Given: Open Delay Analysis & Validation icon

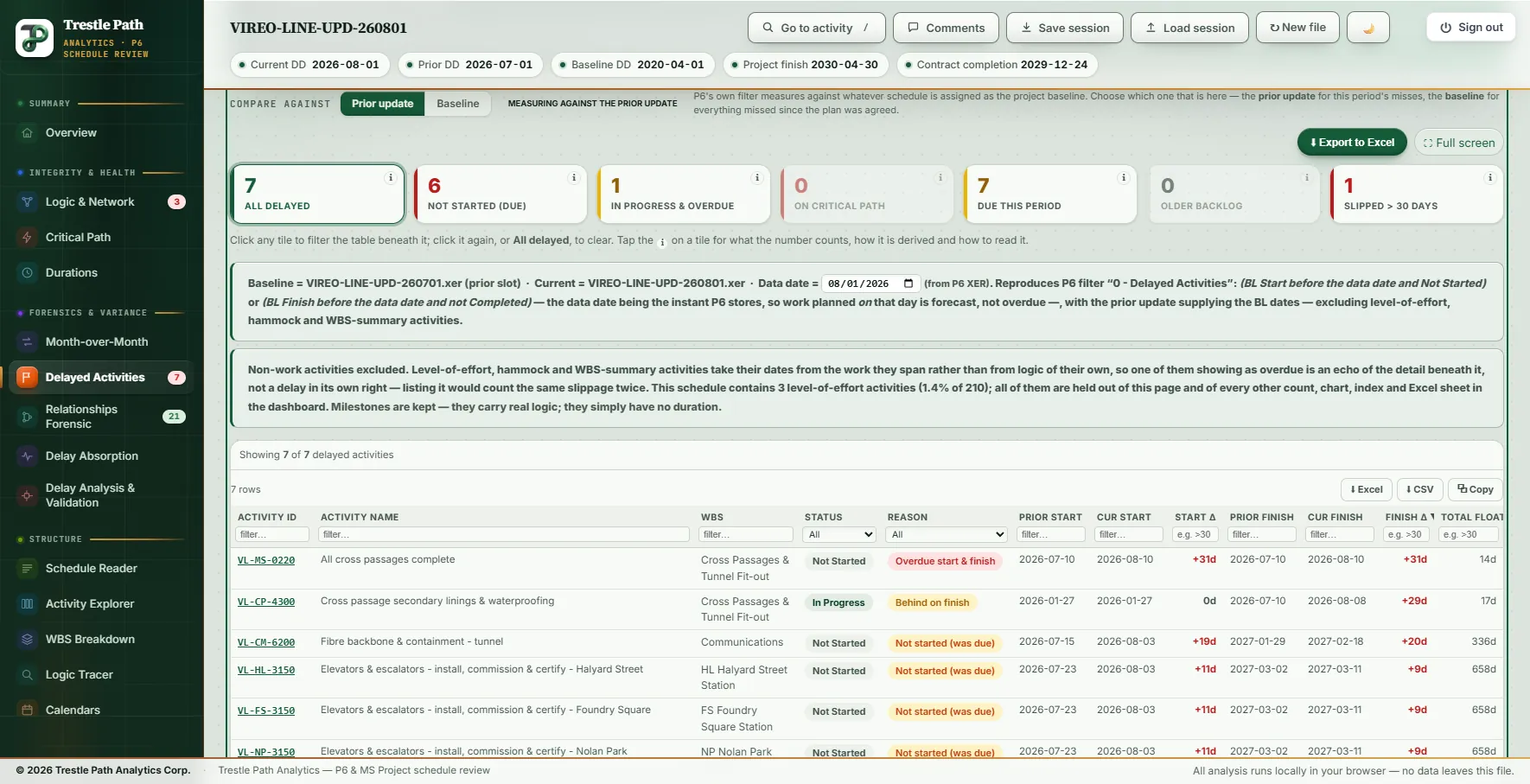Looking at the screenshot, I should (x=27, y=495).
